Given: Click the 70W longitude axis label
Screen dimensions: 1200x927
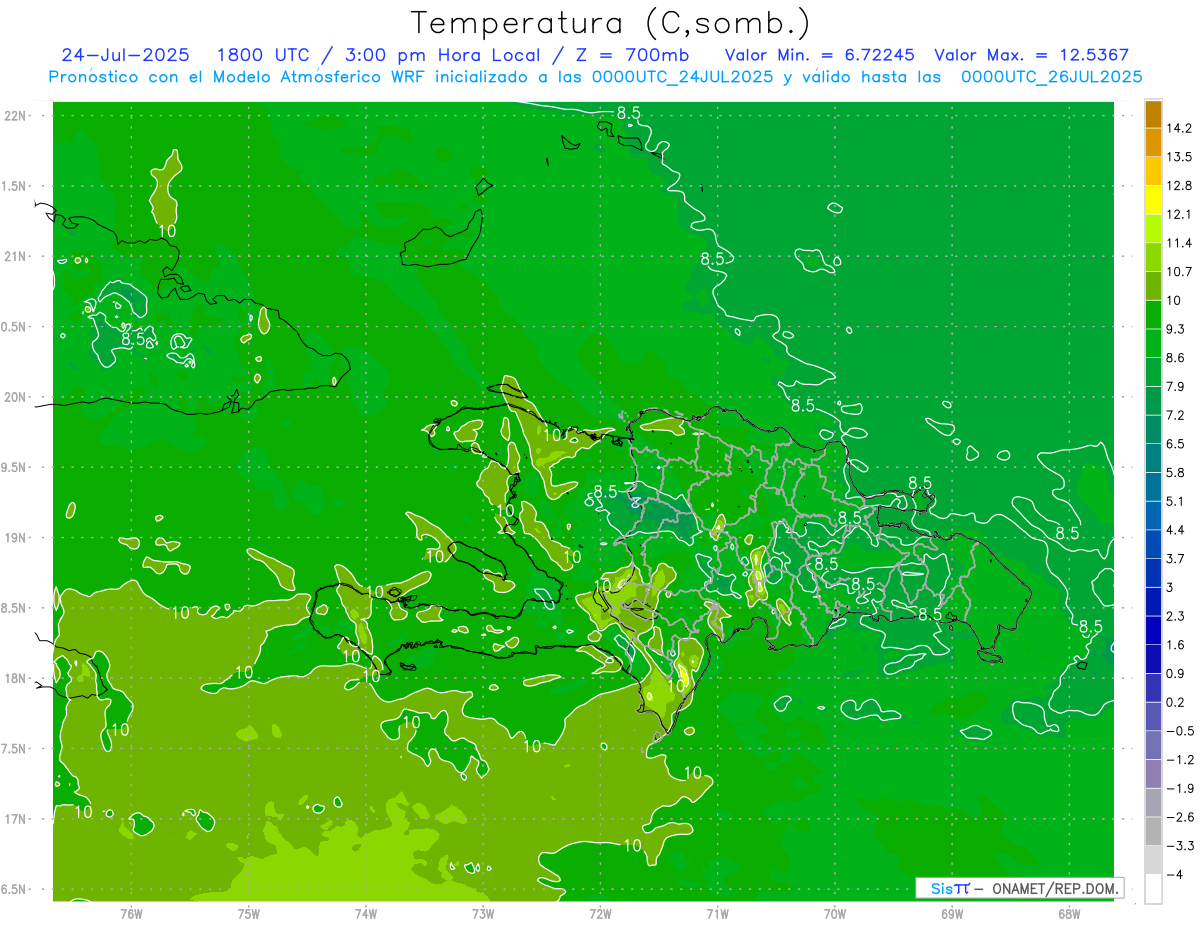Looking at the screenshot, I should pos(835,914).
